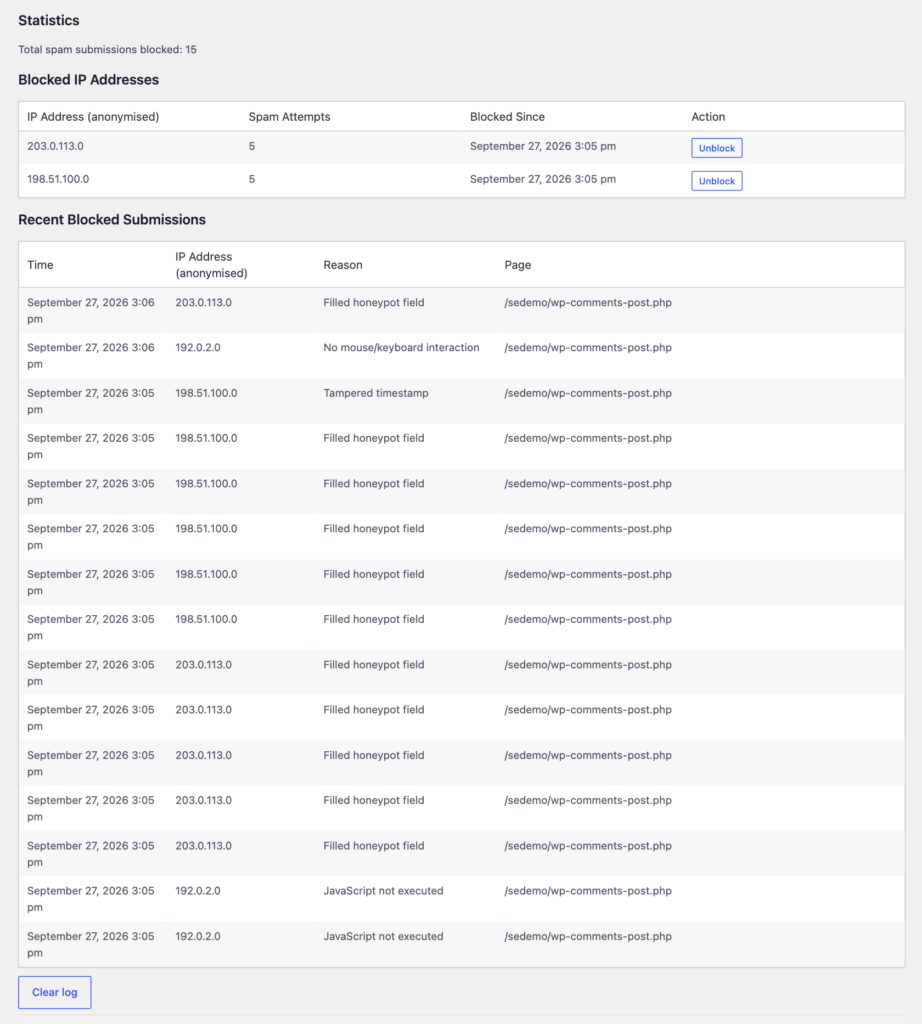
Task: Click spam attempts count for blocked 203.0.113.0
Action: [252, 146]
